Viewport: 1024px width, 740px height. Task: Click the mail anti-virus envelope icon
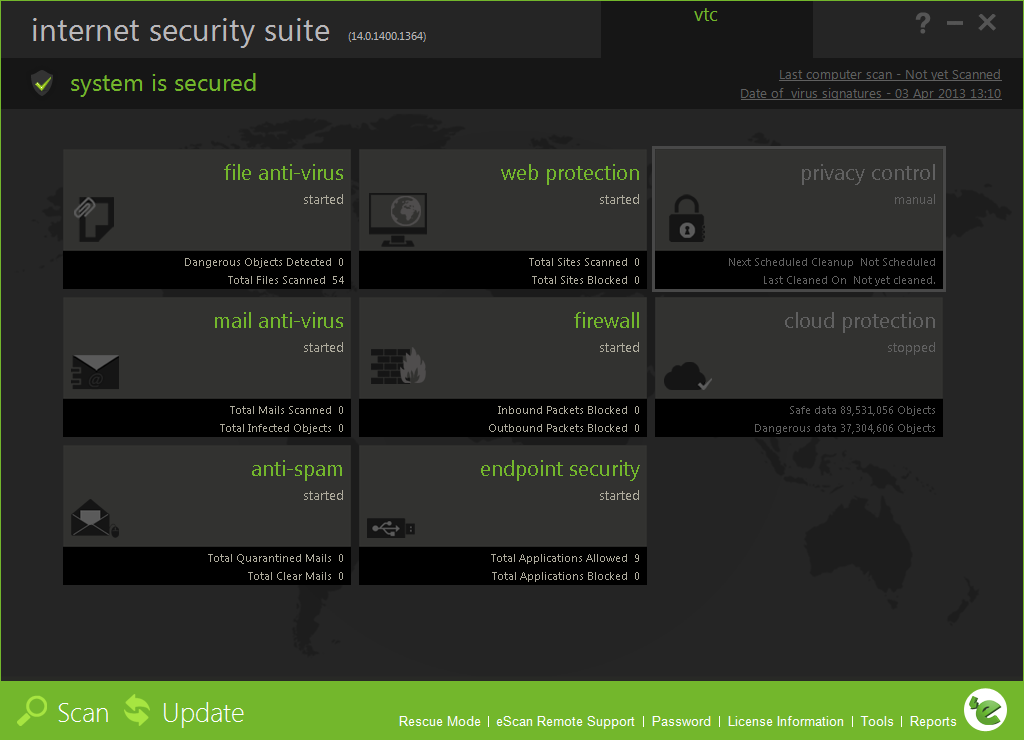point(96,373)
